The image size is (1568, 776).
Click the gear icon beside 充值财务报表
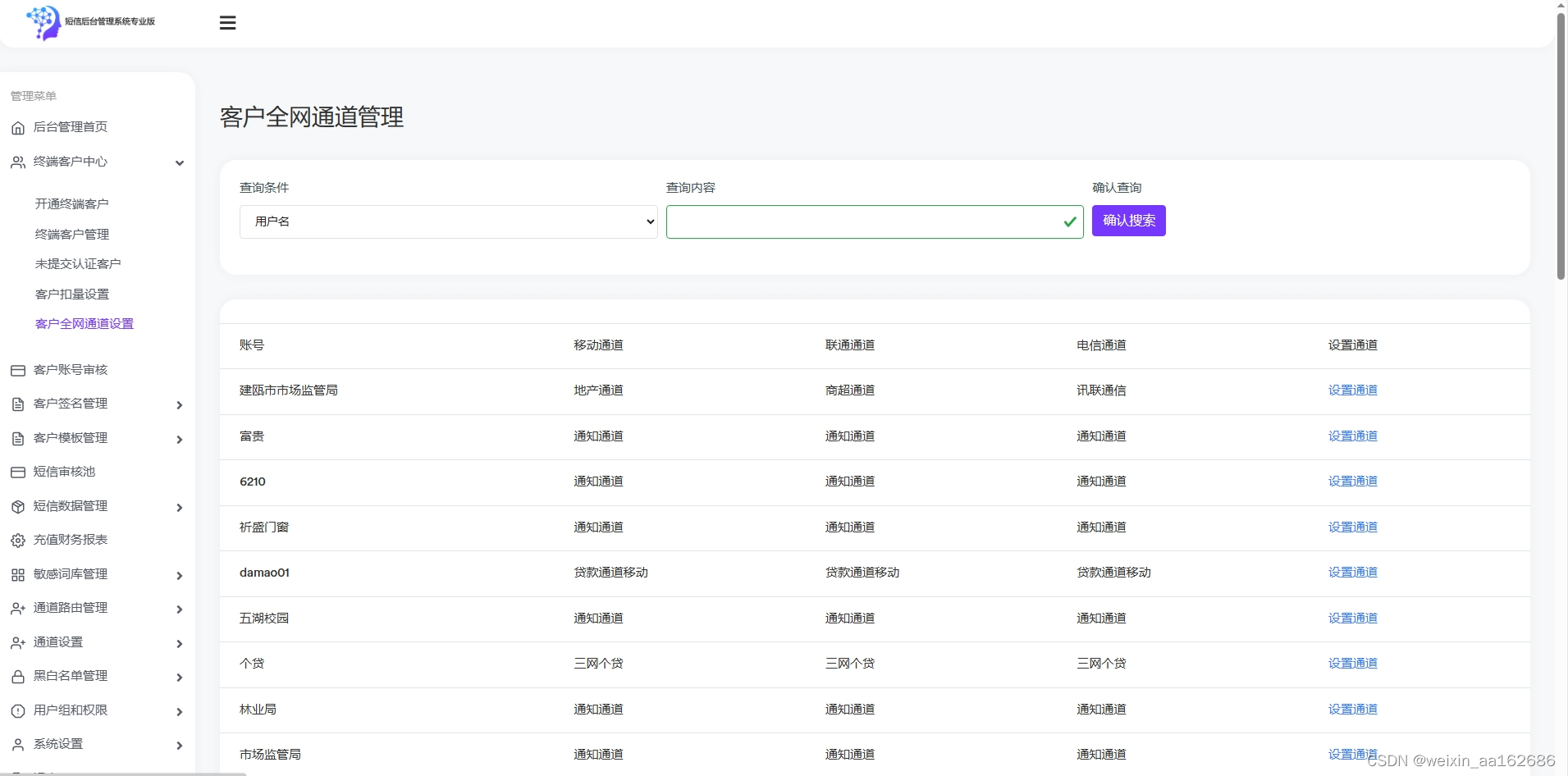[x=18, y=541]
